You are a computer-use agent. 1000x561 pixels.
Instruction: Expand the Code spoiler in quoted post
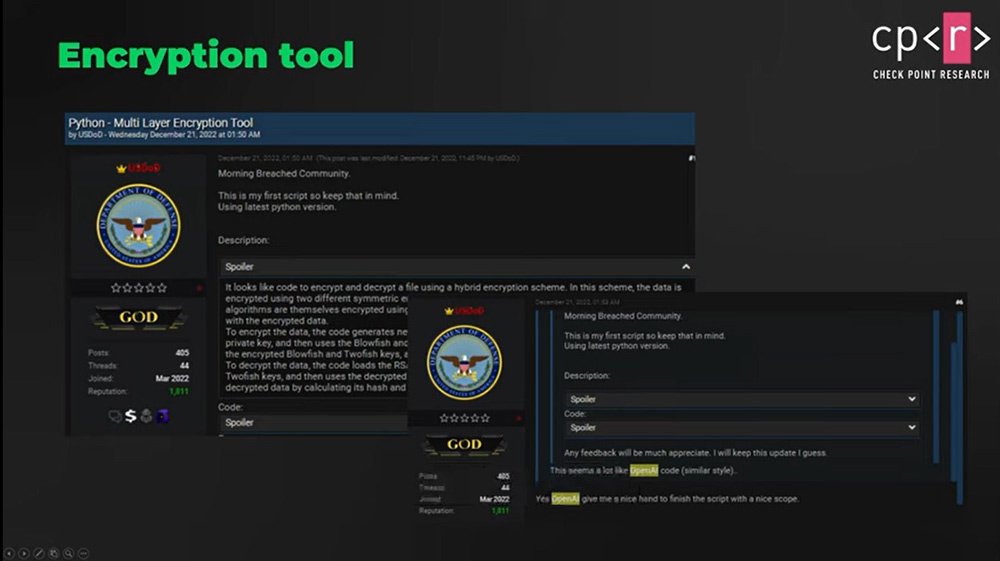tap(740, 427)
